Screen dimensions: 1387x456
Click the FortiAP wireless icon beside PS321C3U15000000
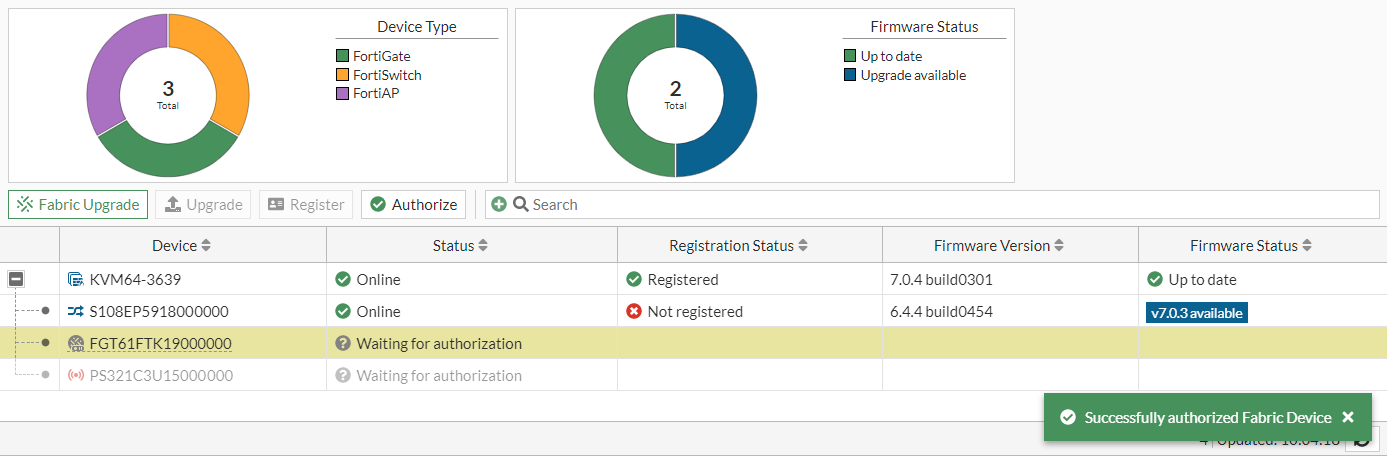(76, 376)
